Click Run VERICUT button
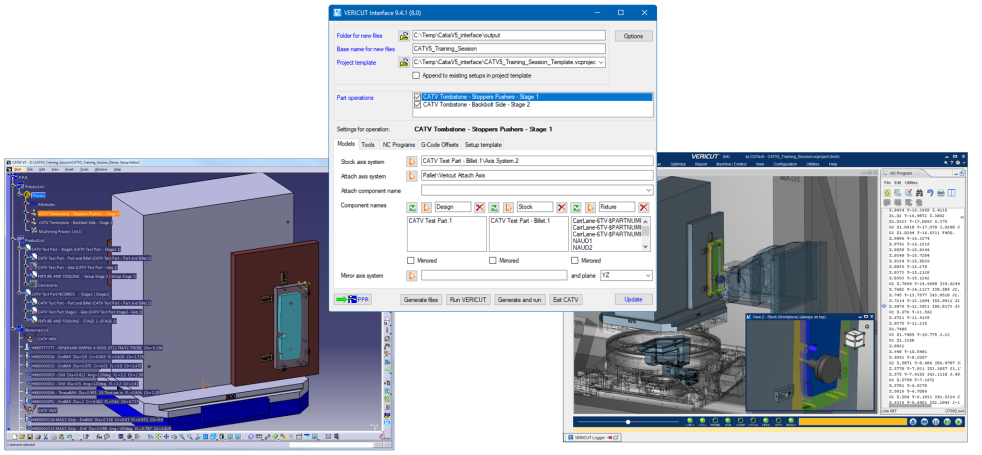Image resolution: width=982 pixels, height=455 pixels. 468,300
